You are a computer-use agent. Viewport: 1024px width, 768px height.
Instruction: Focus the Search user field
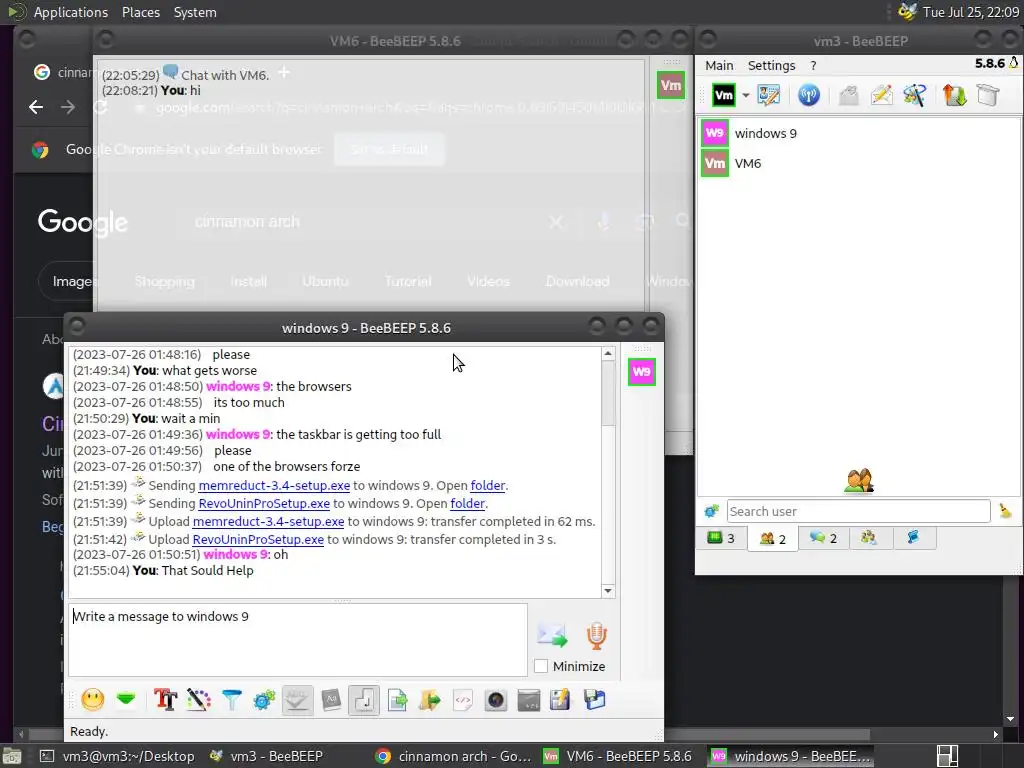[858, 511]
